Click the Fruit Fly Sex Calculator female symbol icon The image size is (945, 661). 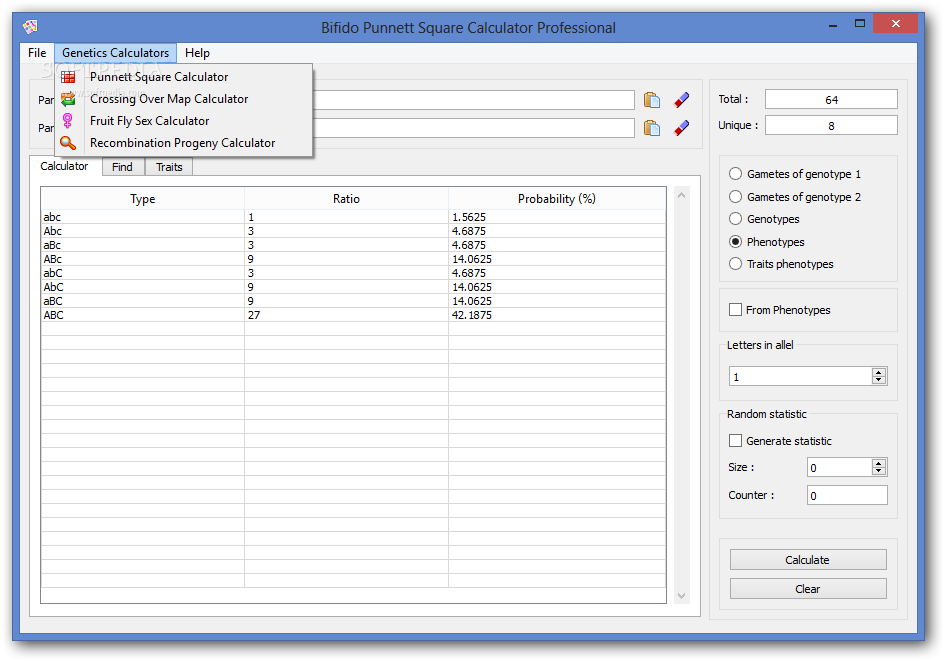pos(68,121)
